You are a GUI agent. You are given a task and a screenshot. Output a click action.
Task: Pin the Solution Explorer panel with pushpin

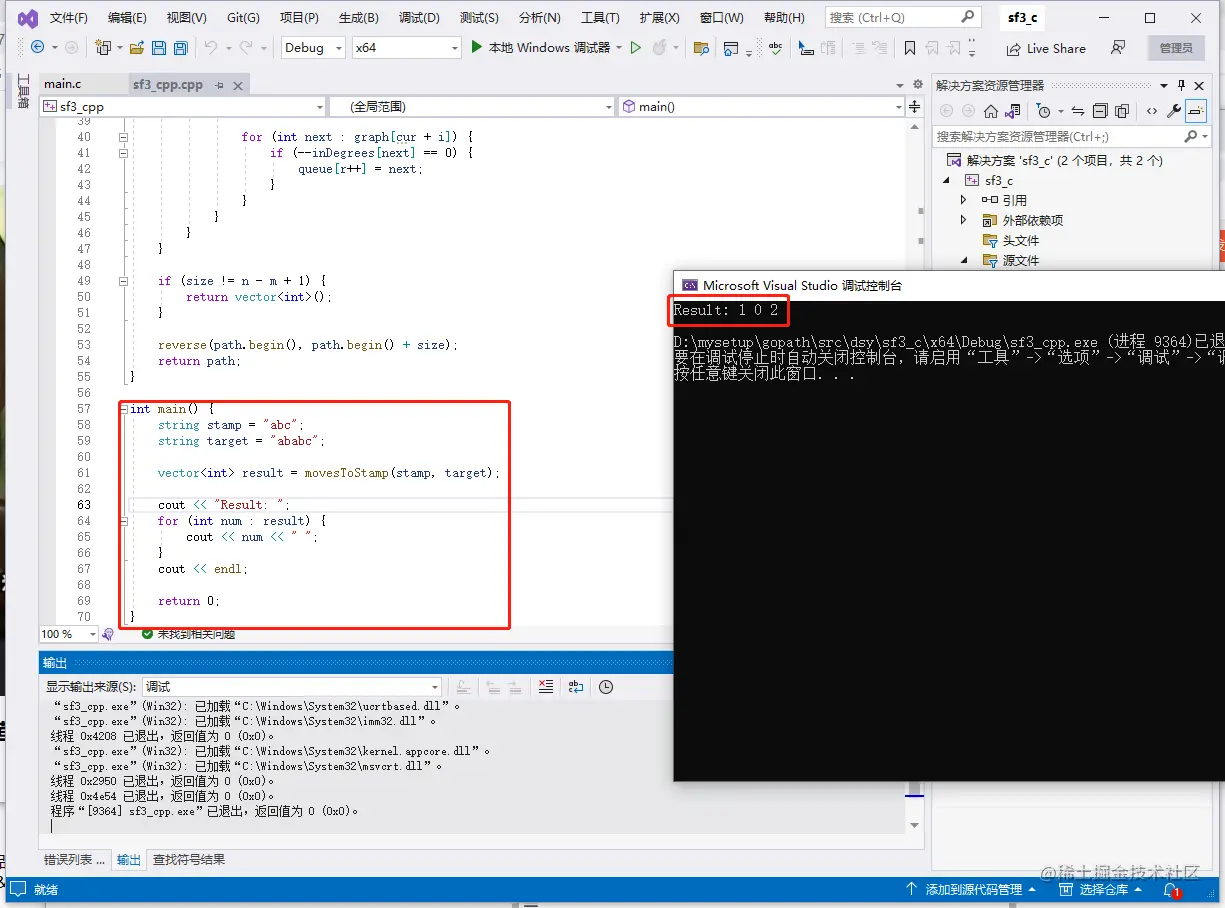[x=1181, y=85]
